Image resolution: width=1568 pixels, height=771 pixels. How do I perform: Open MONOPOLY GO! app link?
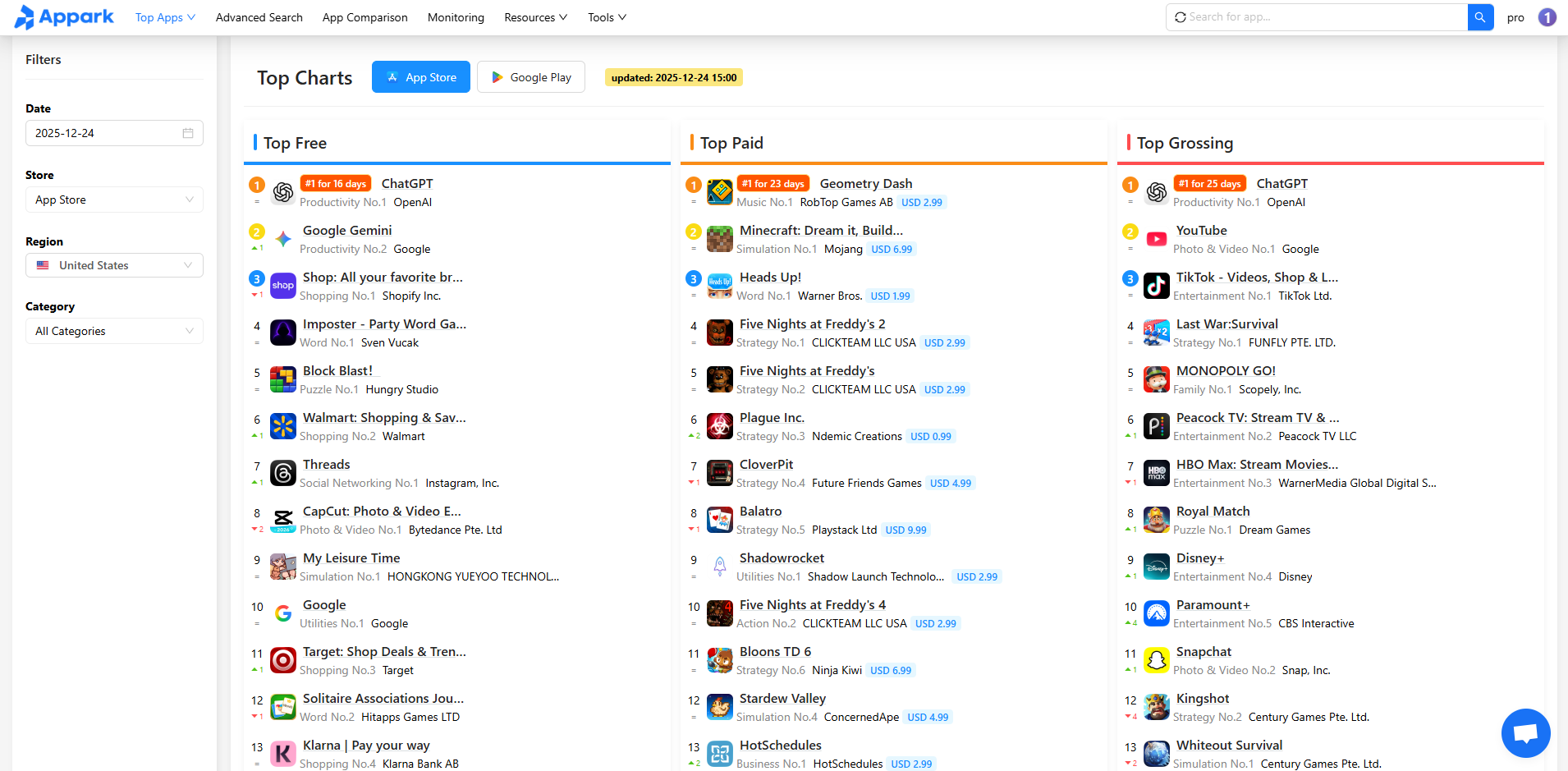point(1225,371)
